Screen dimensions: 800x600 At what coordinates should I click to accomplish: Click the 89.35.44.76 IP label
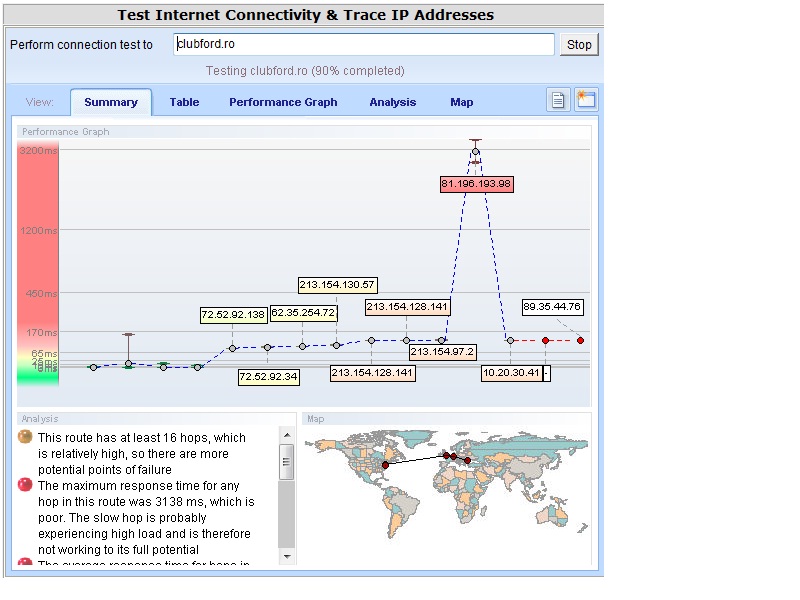click(552, 307)
